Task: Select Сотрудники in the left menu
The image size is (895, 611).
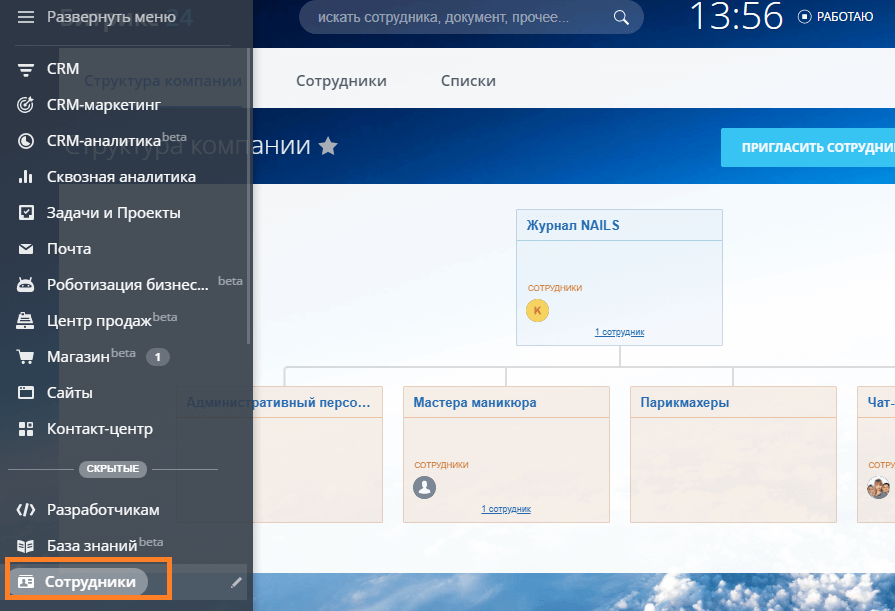Action: (x=90, y=582)
